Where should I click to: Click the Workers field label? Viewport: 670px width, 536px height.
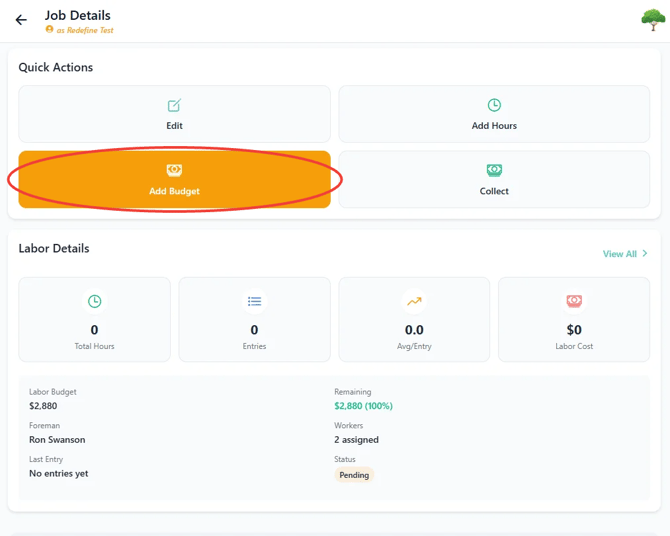348,425
